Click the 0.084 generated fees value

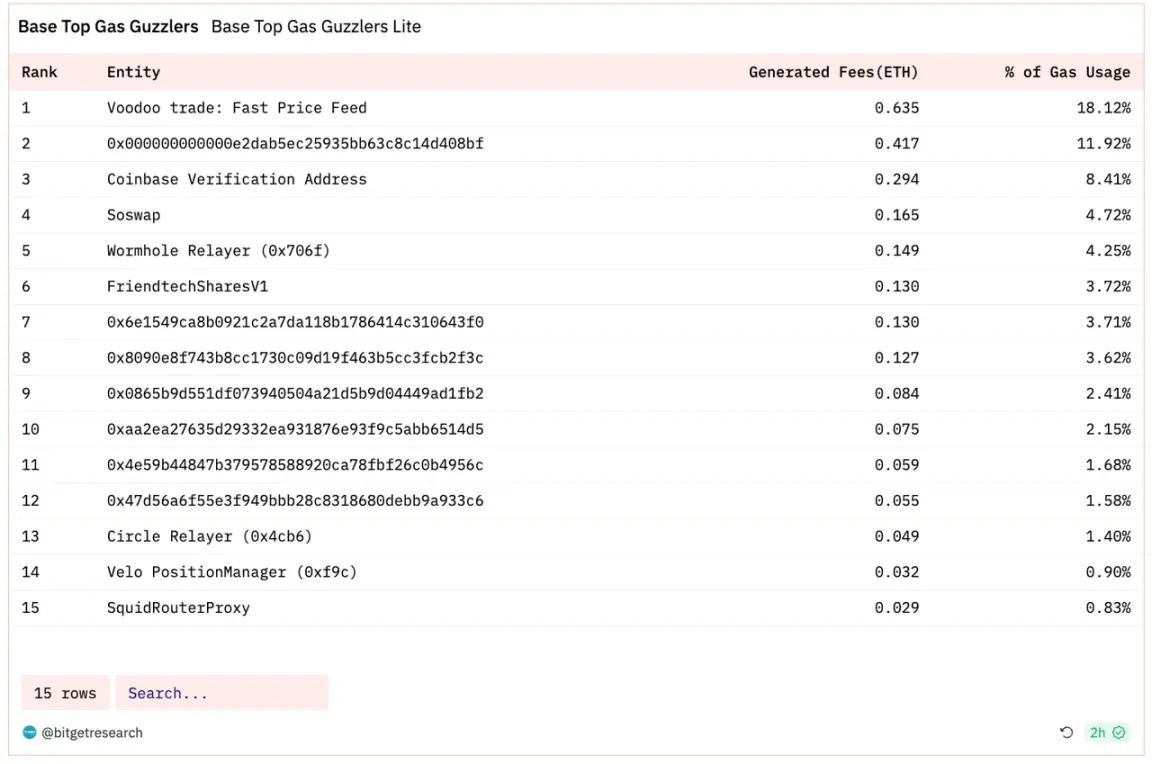coord(896,394)
